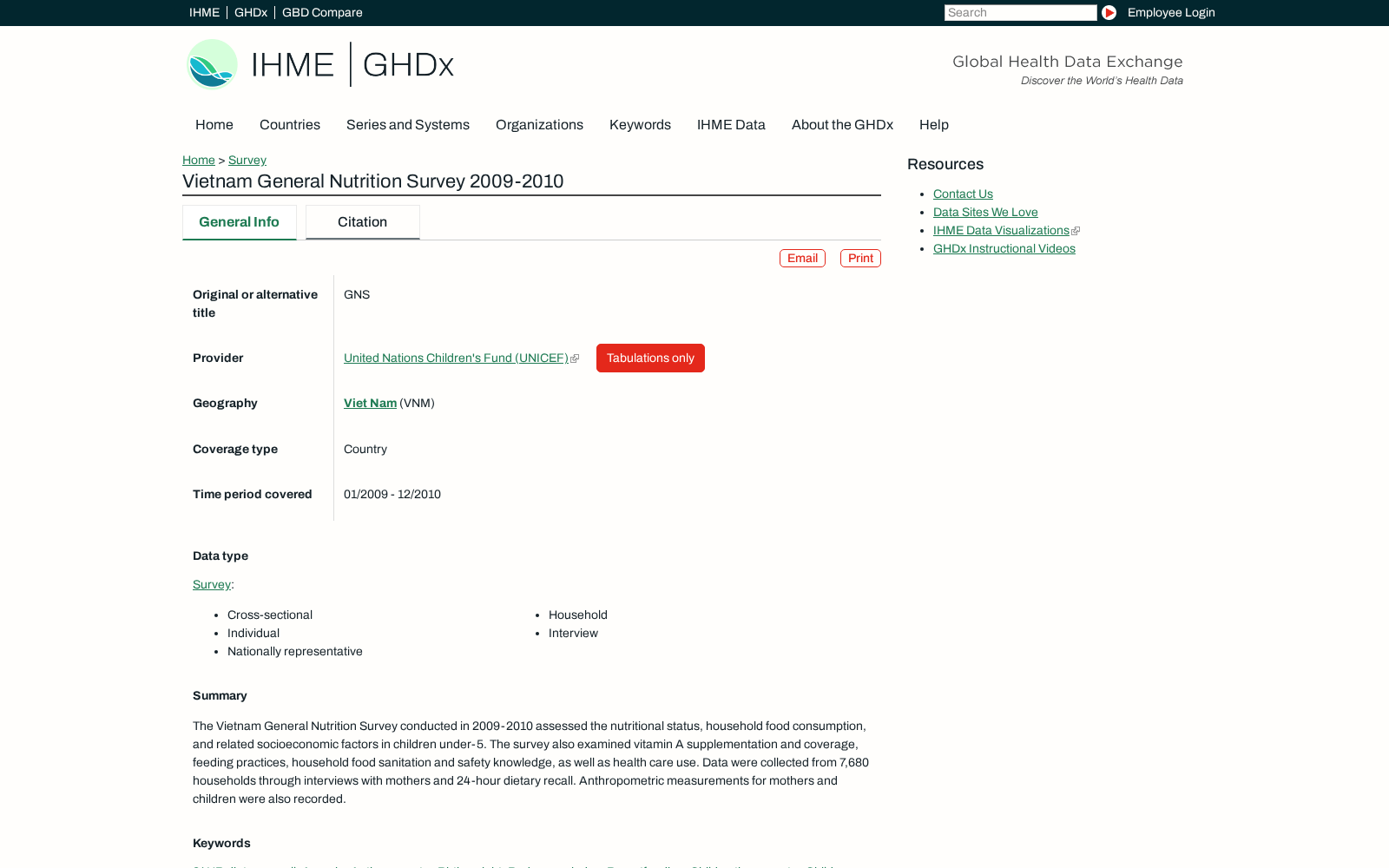Open IHME Data Visualizations link
The height and width of the screenshot is (868, 1389).
coord(1001,230)
